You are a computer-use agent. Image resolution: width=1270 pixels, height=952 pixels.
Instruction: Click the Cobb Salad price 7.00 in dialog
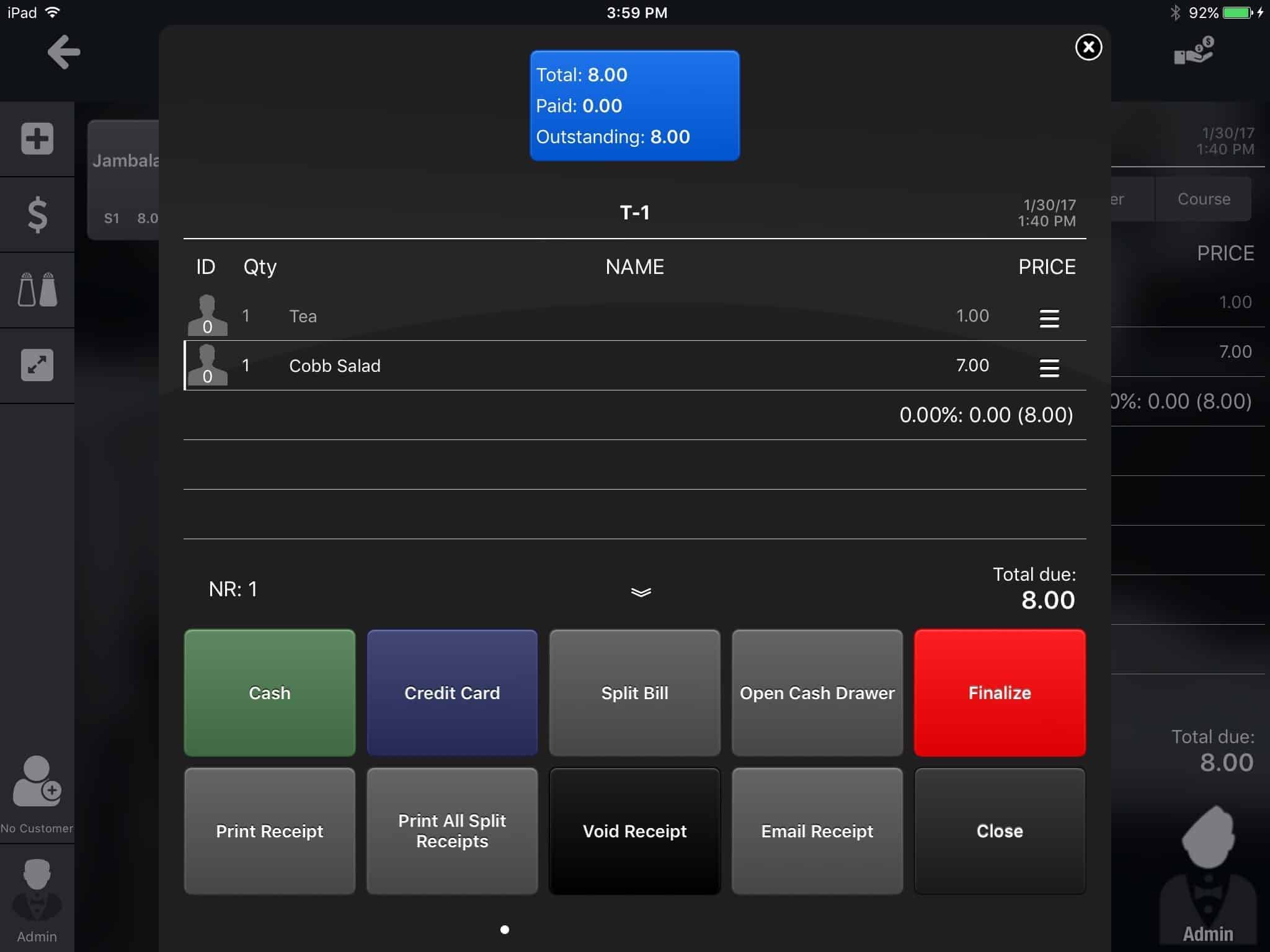pyautogui.click(x=972, y=365)
